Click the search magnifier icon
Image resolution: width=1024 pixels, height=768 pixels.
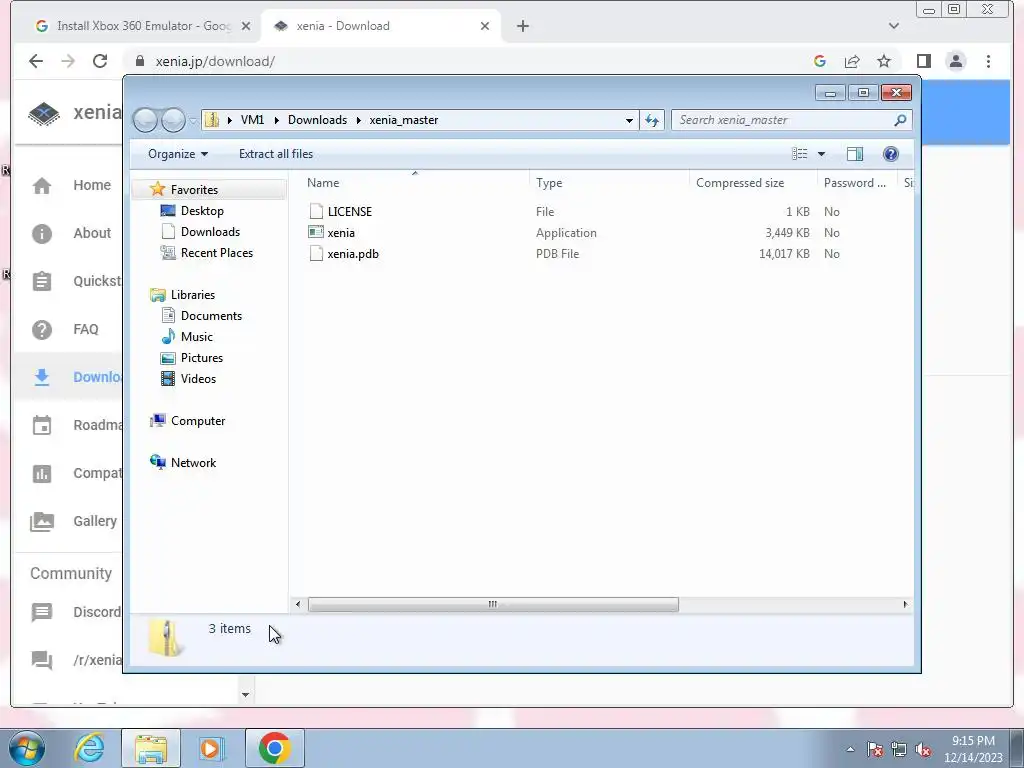[900, 120]
